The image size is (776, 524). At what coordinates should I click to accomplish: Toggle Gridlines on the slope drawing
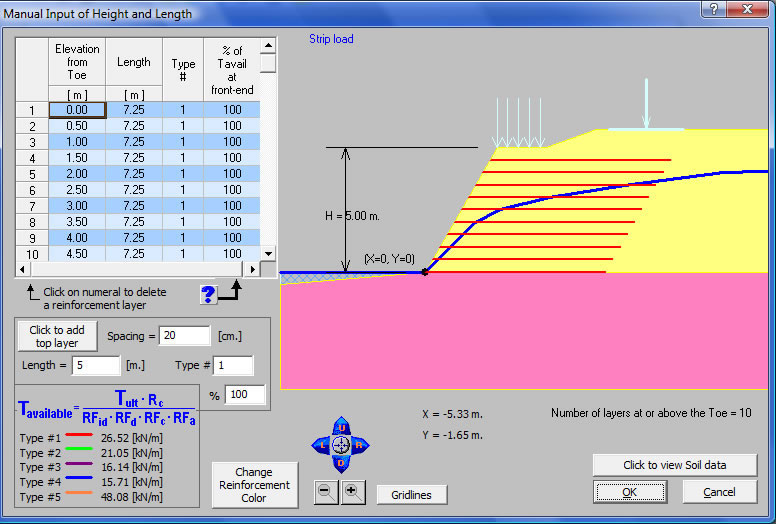coord(411,495)
